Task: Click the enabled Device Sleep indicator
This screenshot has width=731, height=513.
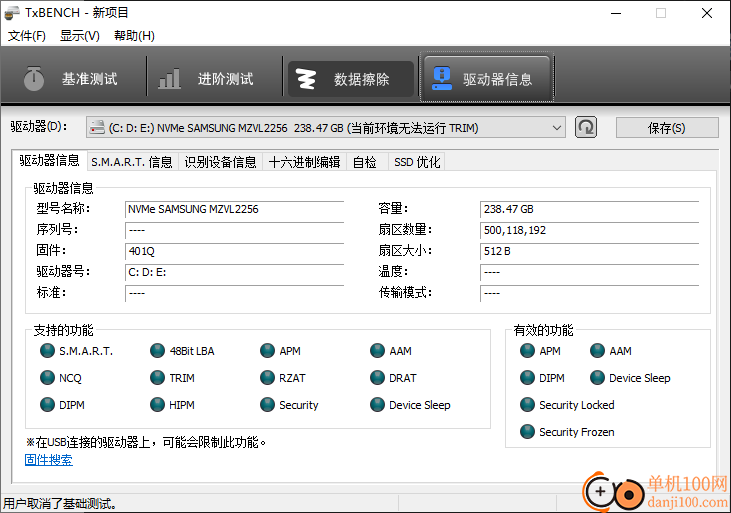Action: pyautogui.click(x=597, y=378)
